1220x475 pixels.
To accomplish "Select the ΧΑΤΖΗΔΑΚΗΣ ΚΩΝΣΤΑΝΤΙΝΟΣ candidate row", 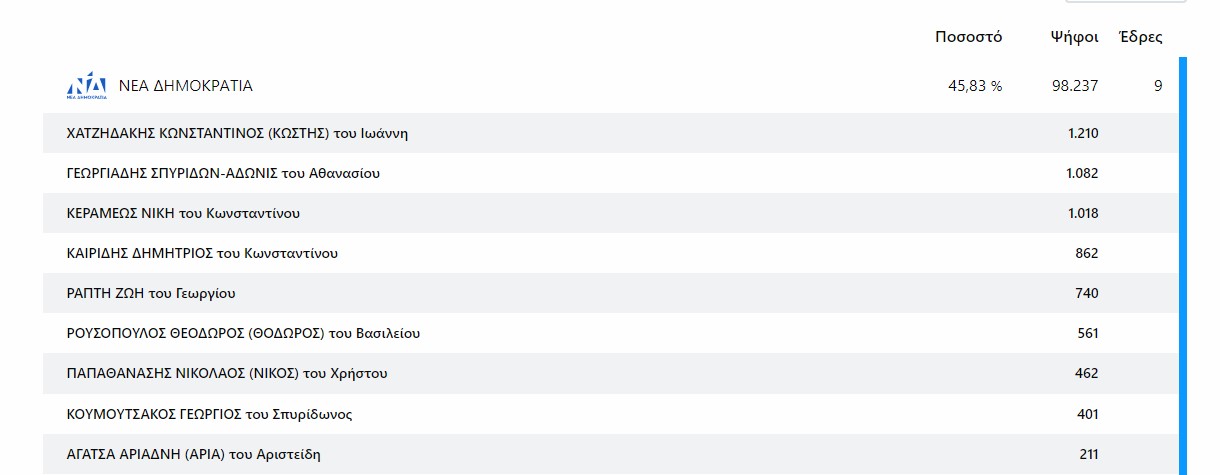I will 611,133.
